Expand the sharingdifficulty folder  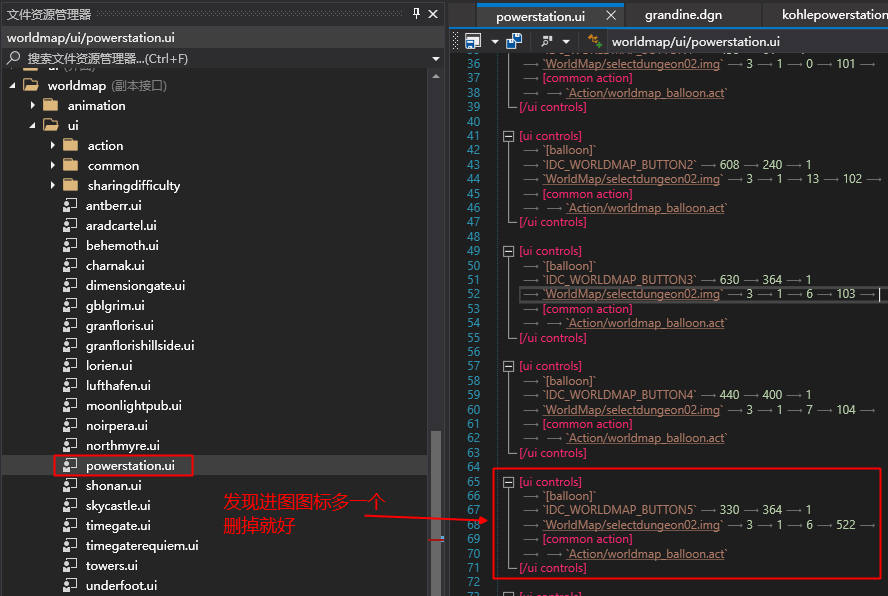53,185
